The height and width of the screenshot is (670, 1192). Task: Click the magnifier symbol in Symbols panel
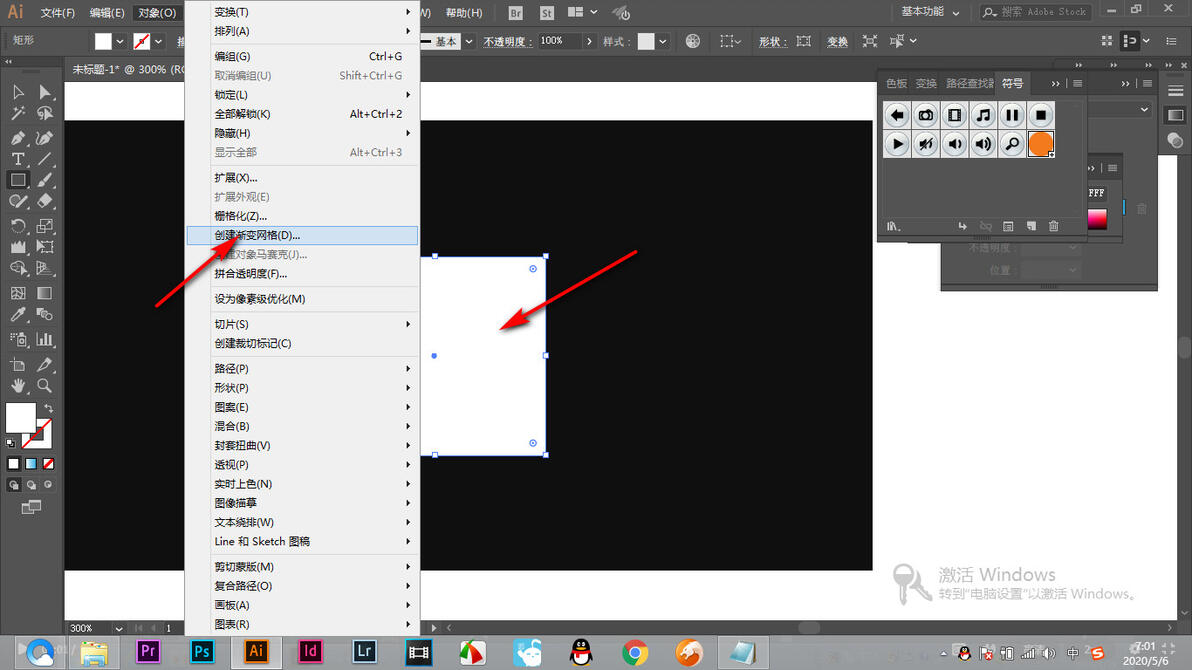1012,144
